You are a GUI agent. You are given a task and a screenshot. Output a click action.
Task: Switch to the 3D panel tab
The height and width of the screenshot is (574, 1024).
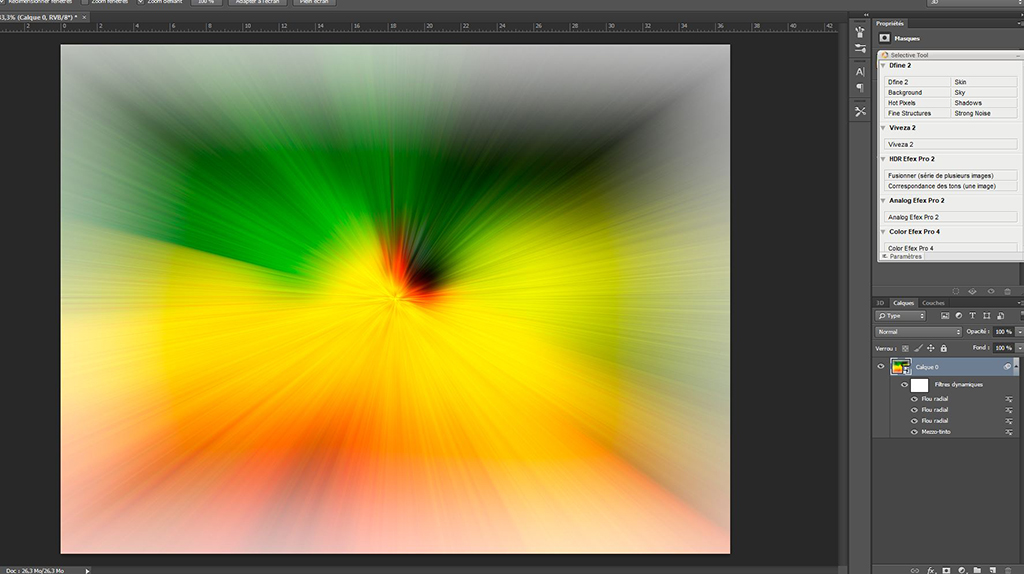(x=880, y=303)
